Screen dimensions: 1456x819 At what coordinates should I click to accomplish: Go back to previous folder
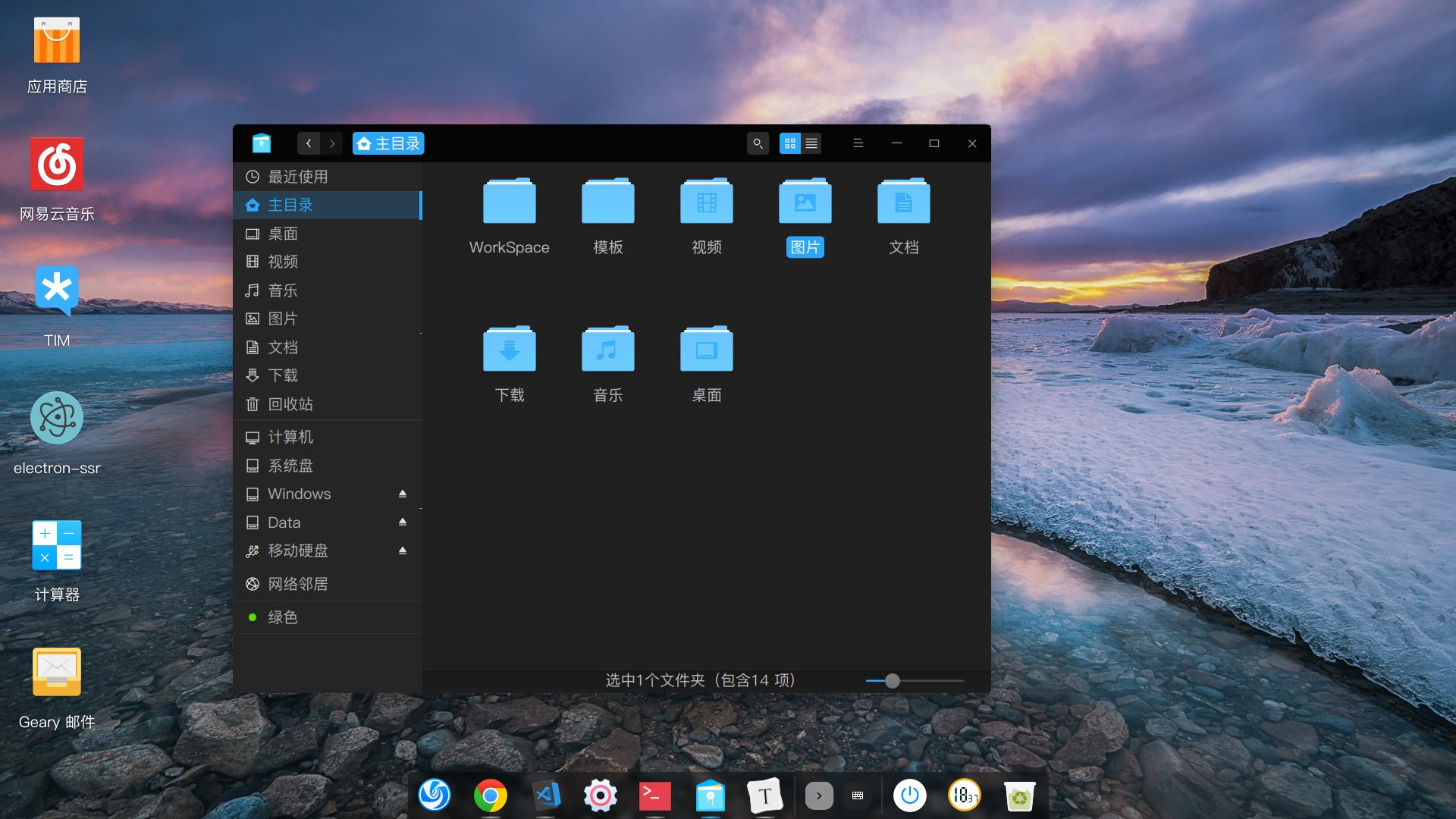pyautogui.click(x=309, y=143)
